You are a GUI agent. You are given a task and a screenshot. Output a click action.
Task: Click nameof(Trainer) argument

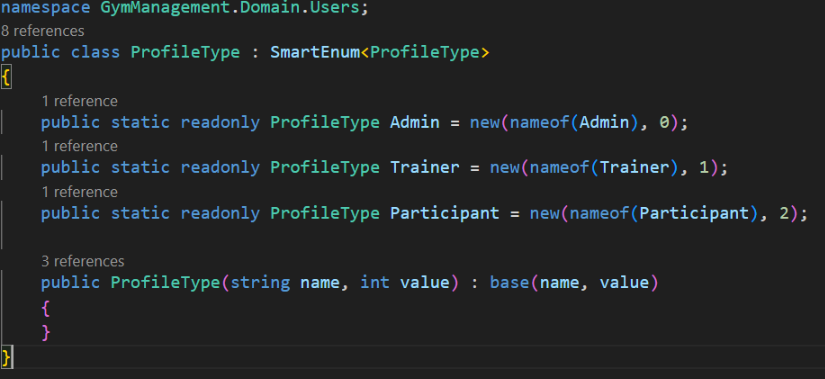[603, 168]
